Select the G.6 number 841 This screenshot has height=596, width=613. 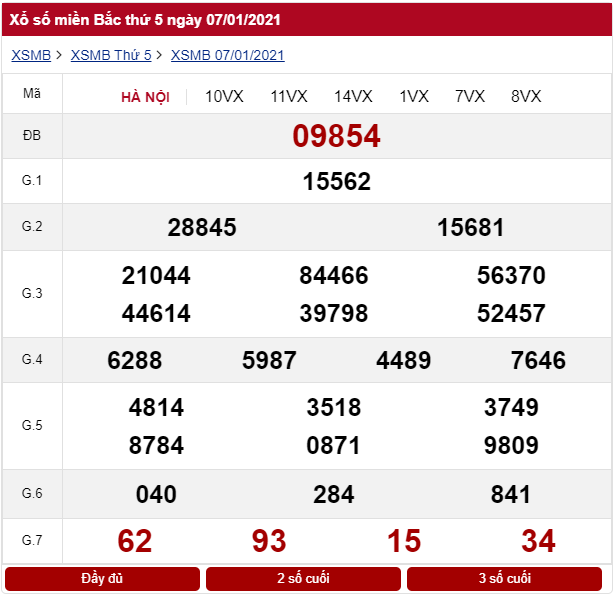click(x=511, y=494)
